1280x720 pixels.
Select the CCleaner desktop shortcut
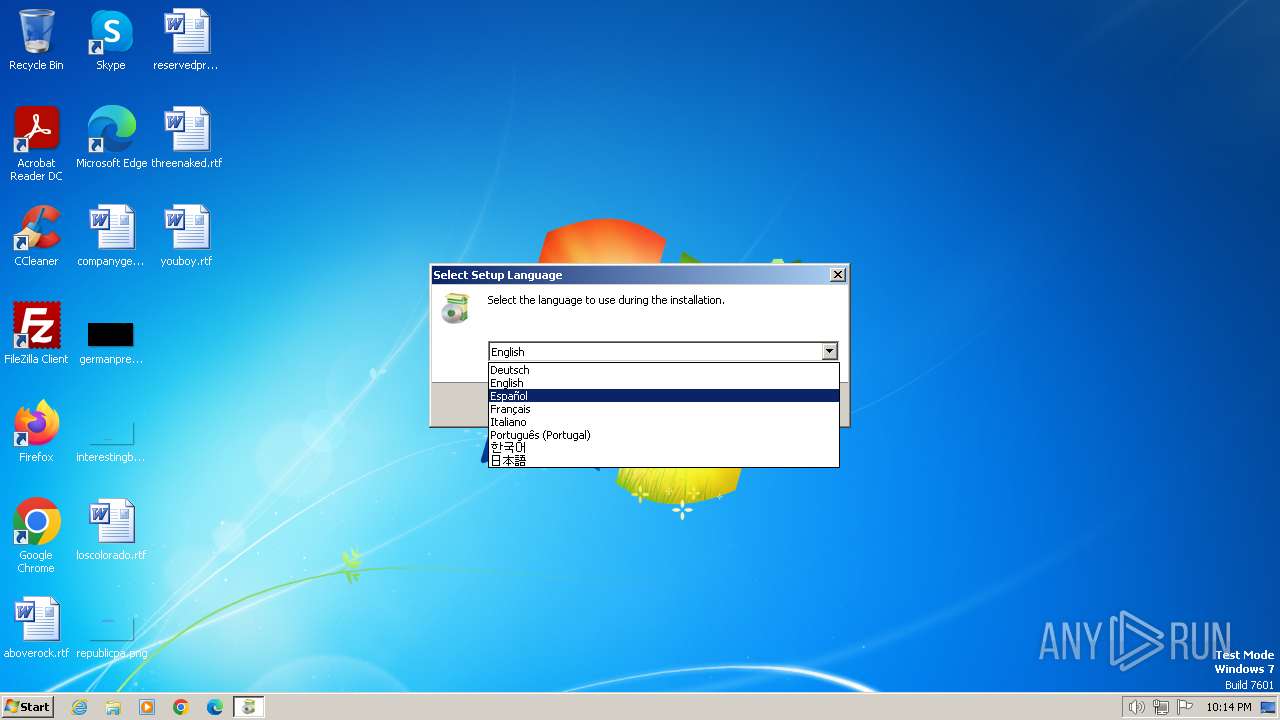click(x=36, y=236)
